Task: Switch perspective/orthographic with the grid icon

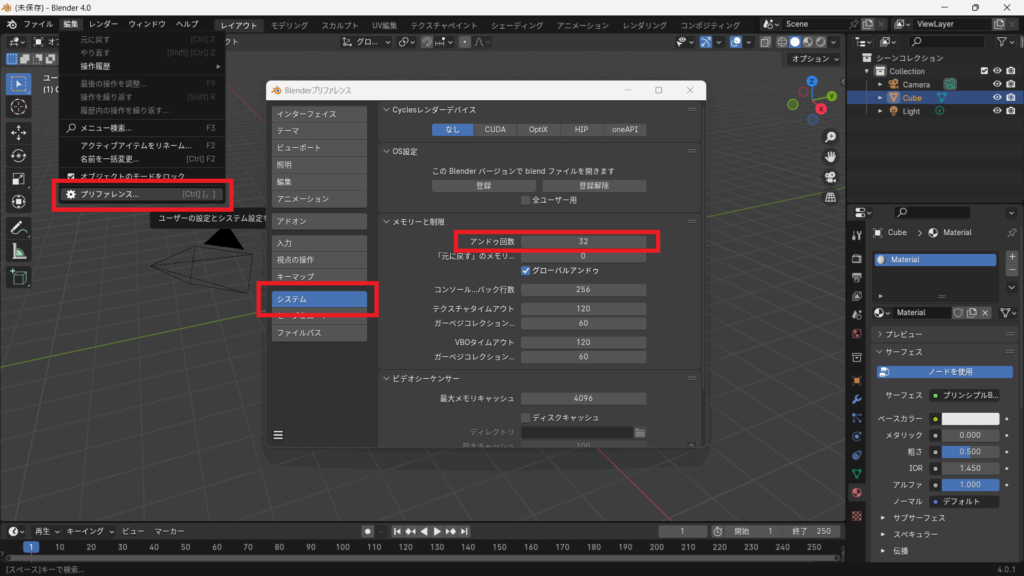Action: [830, 197]
